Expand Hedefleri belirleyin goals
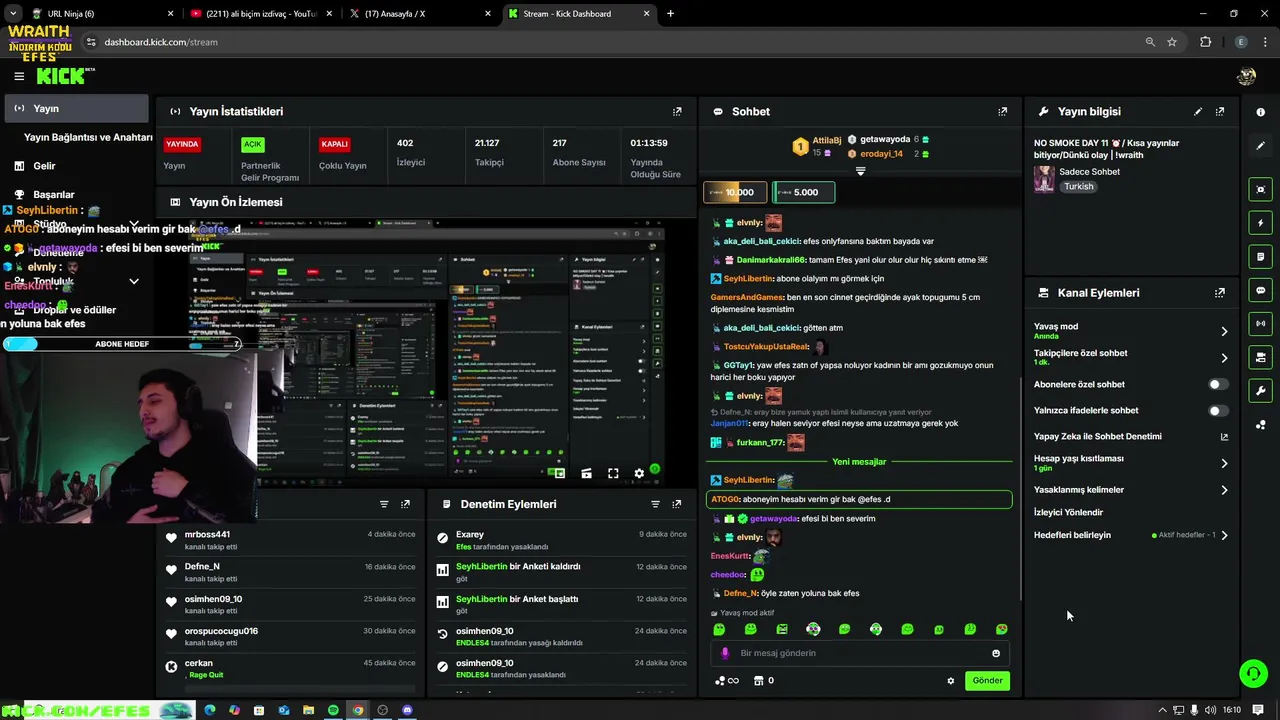1280x720 pixels. (x=1224, y=535)
